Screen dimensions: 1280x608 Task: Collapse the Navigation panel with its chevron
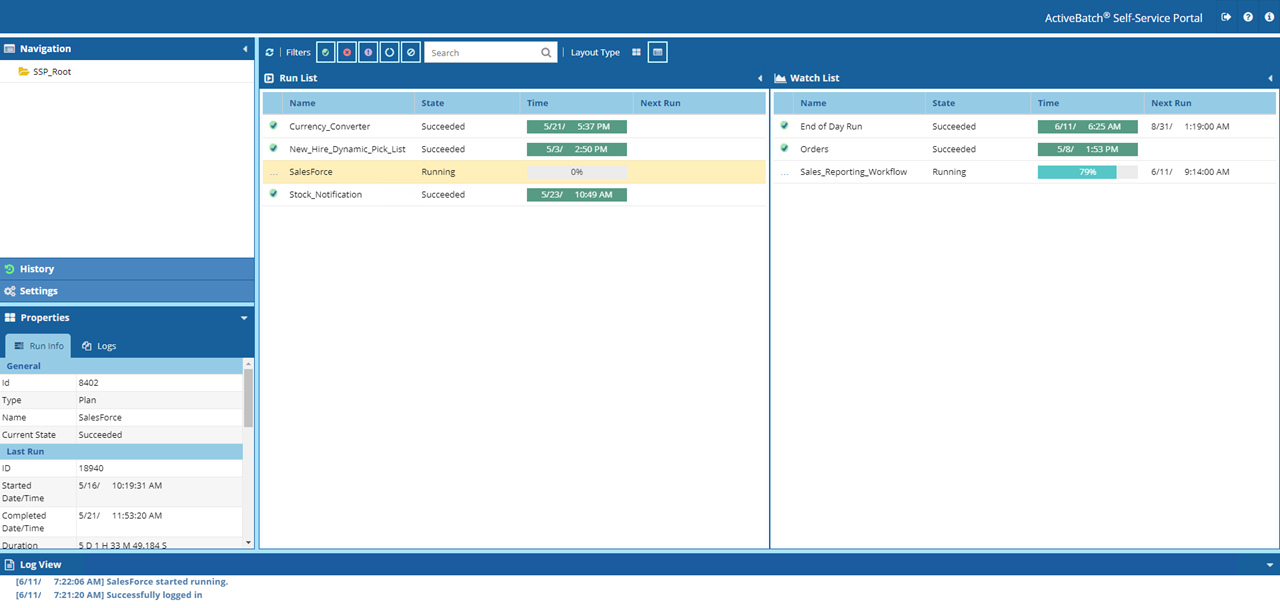click(x=245, y=47)
